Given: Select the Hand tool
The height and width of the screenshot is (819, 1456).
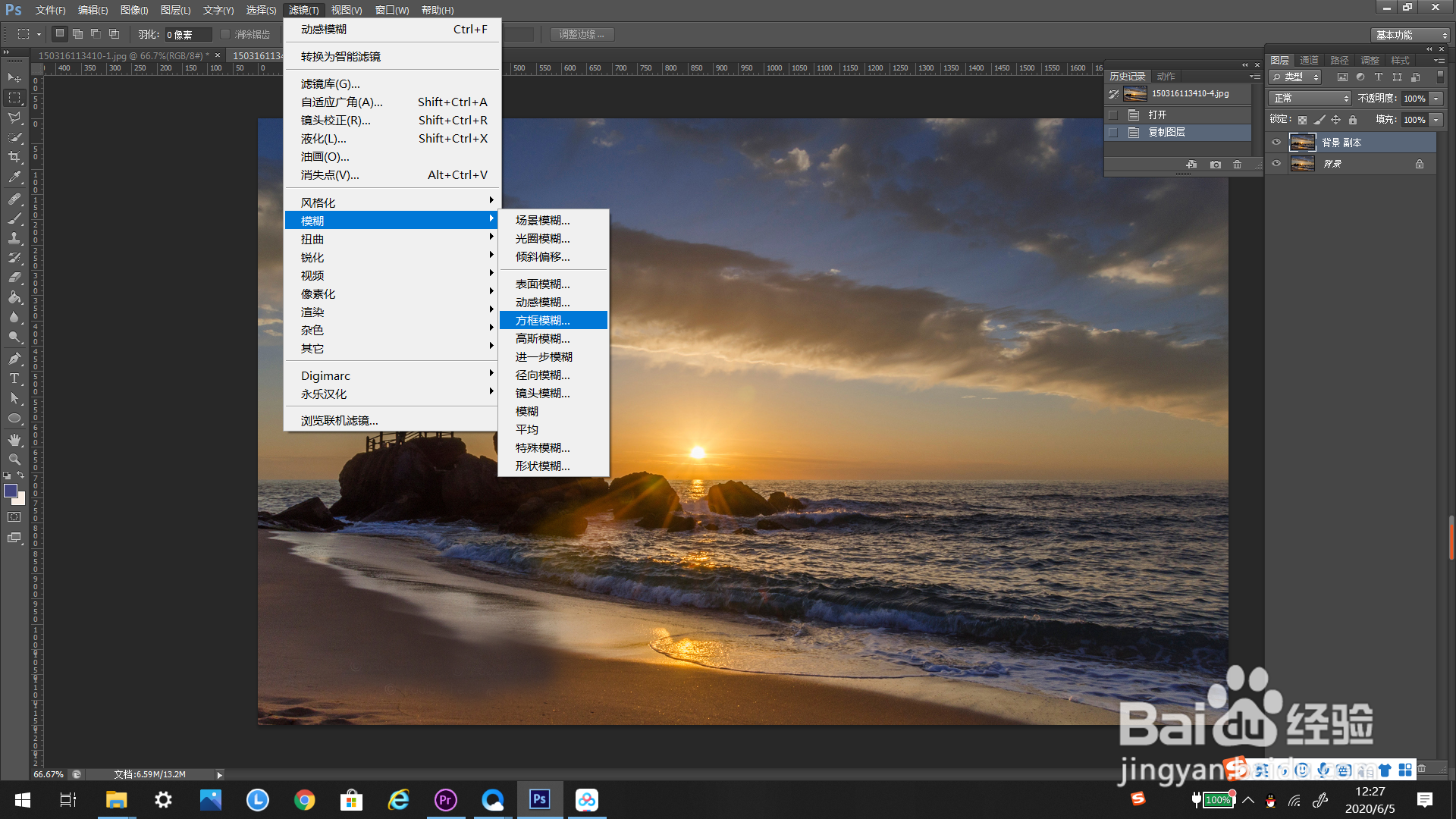Looking at the screenshot, I should tap(14, 440).
